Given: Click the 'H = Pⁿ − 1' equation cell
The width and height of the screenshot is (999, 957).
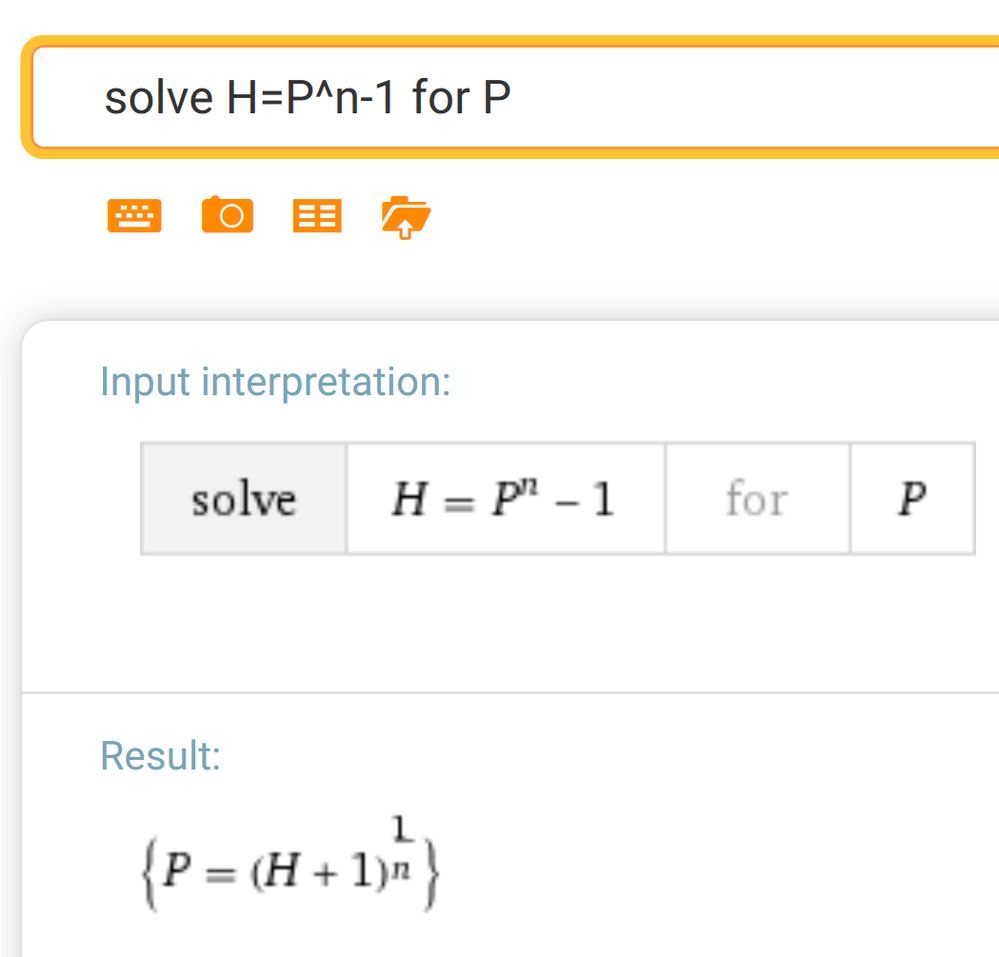Looking at the screenshot, I should 503,499.
